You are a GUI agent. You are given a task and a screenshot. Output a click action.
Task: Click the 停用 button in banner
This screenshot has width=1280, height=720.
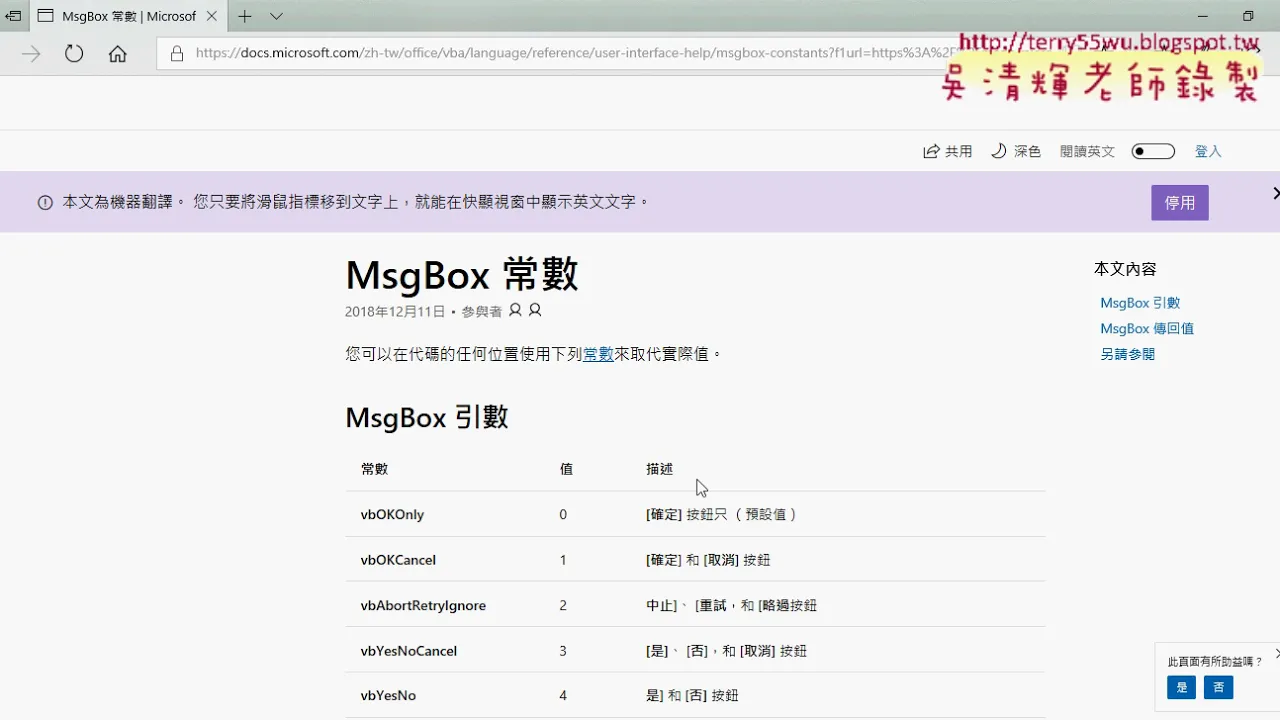(x=1180, y=202)
